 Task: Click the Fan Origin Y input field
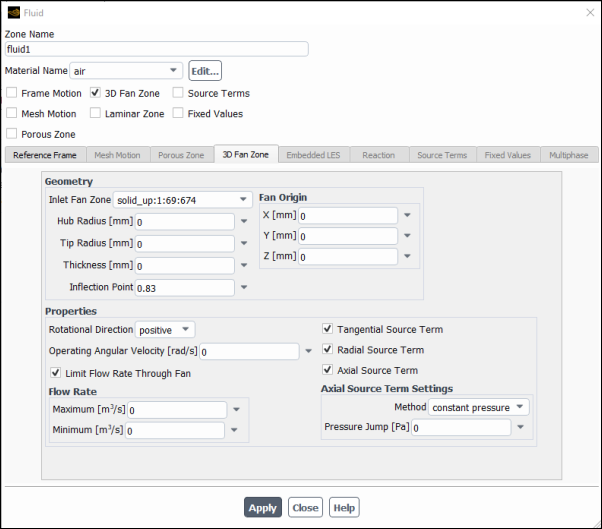pyautogui.click(x=348, y=236)
